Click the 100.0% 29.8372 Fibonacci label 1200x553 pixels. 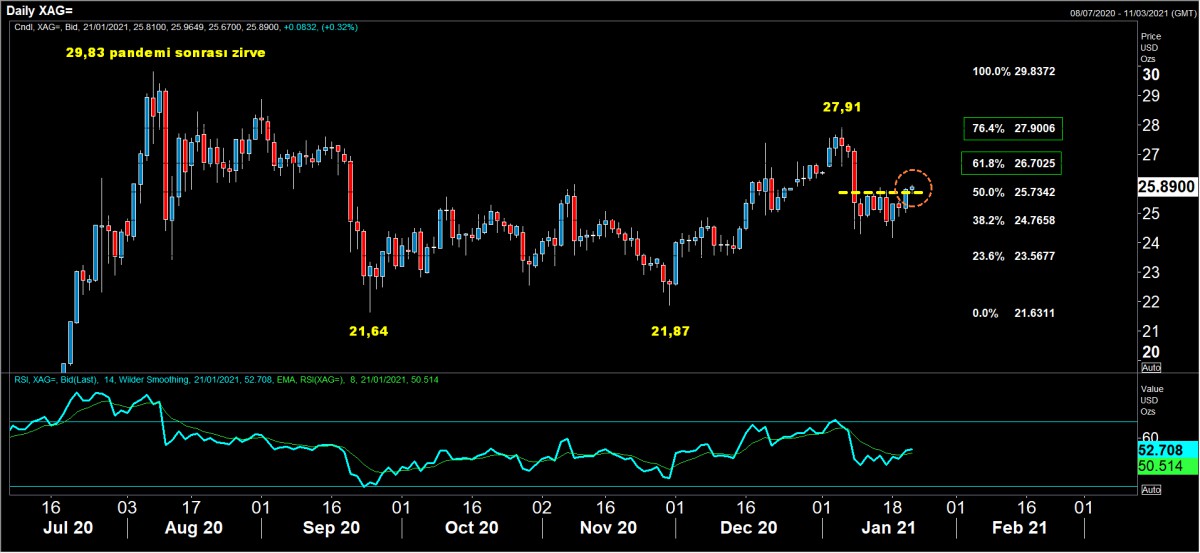pyautogui.click(x=1014, y=72)
